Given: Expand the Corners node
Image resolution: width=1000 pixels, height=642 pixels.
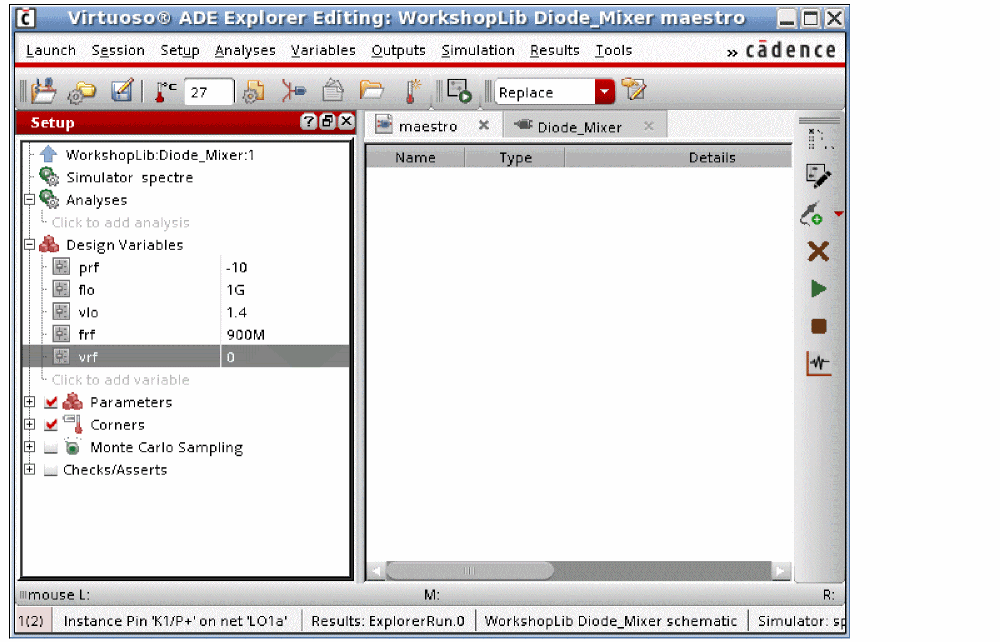Looking at the screenshot, I should point(29,424).
